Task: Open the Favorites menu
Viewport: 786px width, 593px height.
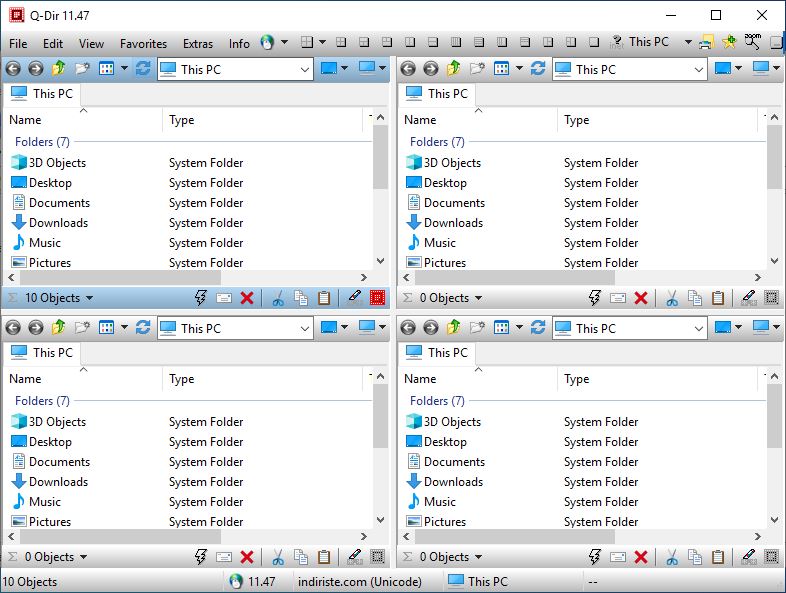Action: 143,44
